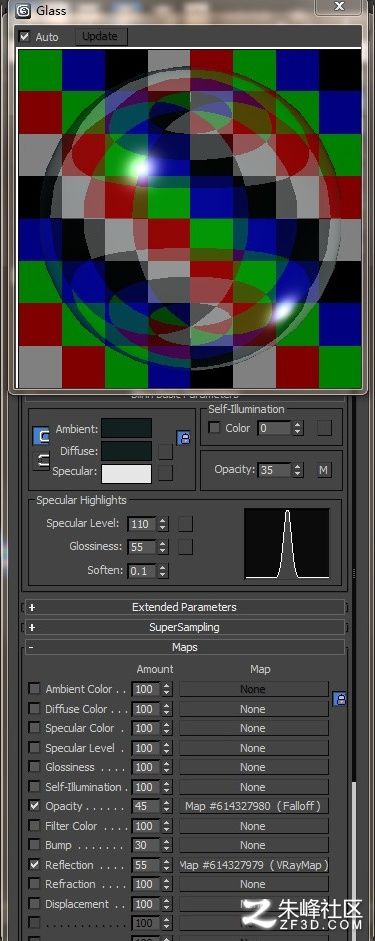Click the Ambient-Diffuse lock icon

[184, 438]
